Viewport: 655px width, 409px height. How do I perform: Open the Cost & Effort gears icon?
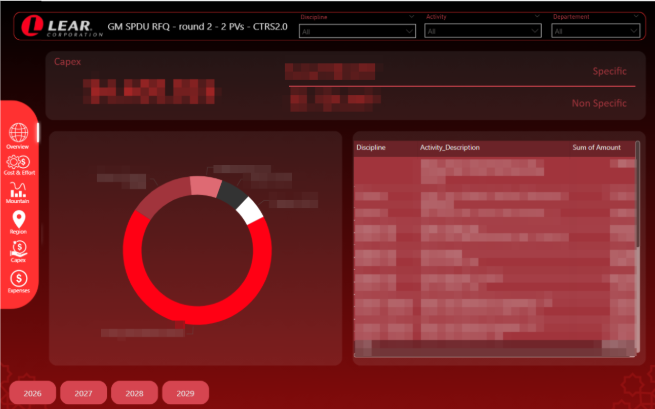[x=19, y=162]
